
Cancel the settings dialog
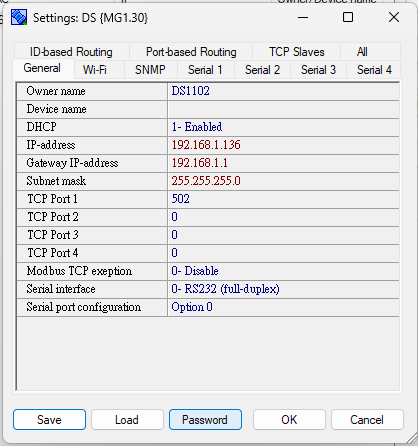coord(367,420)
